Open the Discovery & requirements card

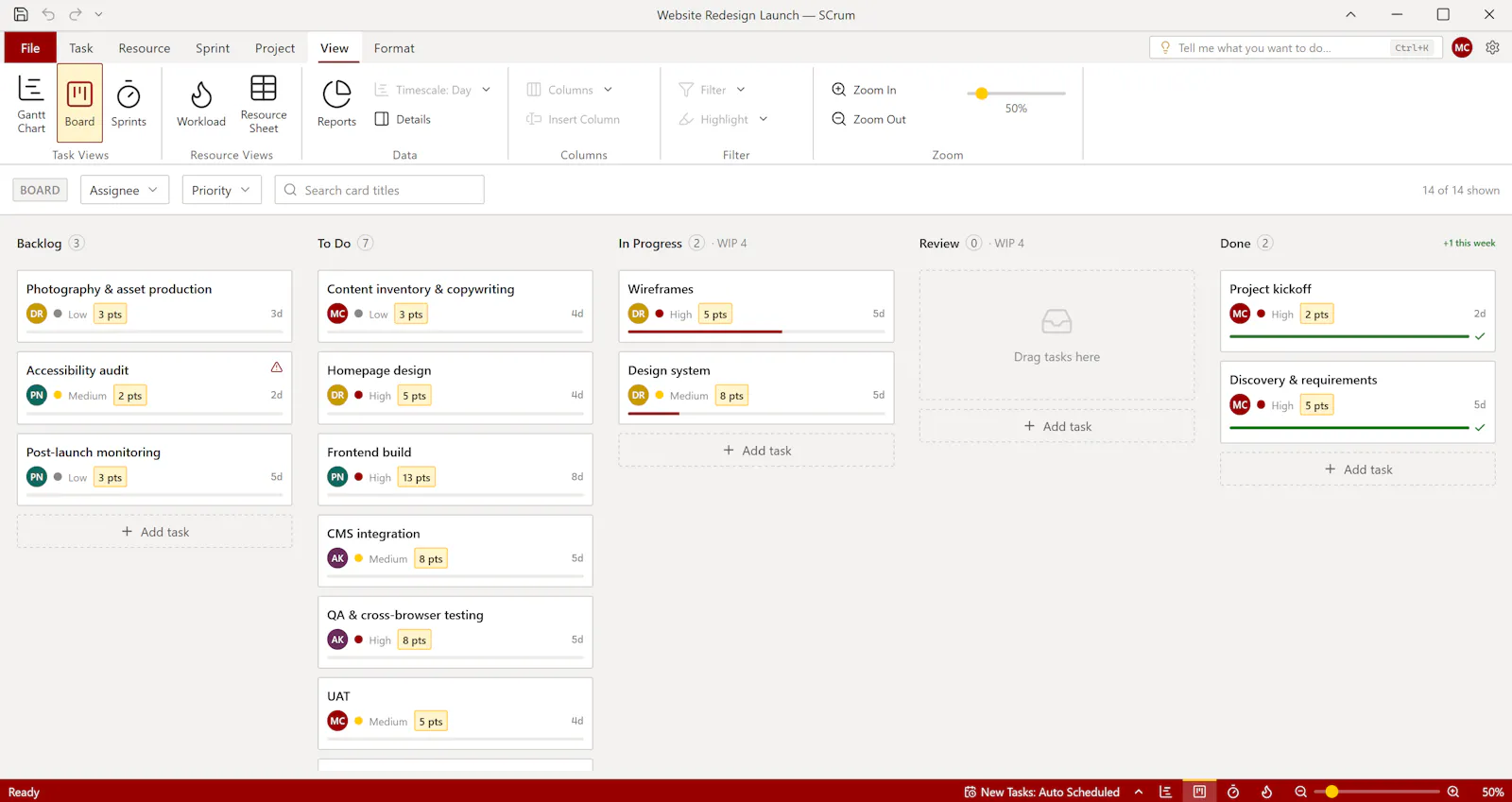[x=1358, y=402]
